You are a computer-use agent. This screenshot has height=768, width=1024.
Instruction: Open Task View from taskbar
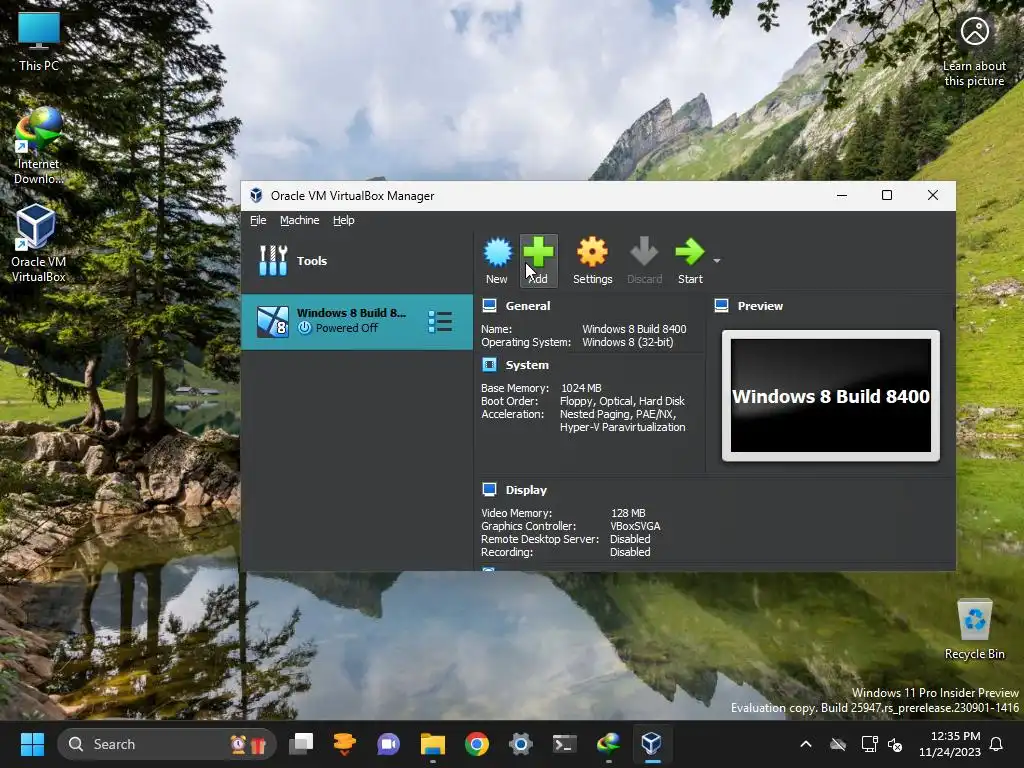(x=301, y=744)
